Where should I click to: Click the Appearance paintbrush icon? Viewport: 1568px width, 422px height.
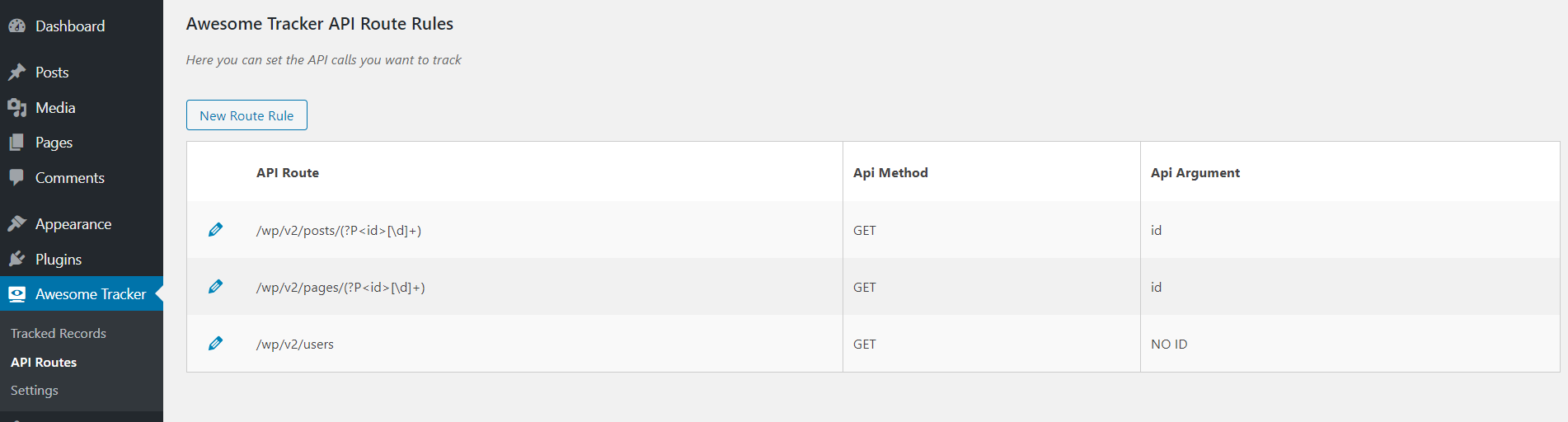coord(16,224)
